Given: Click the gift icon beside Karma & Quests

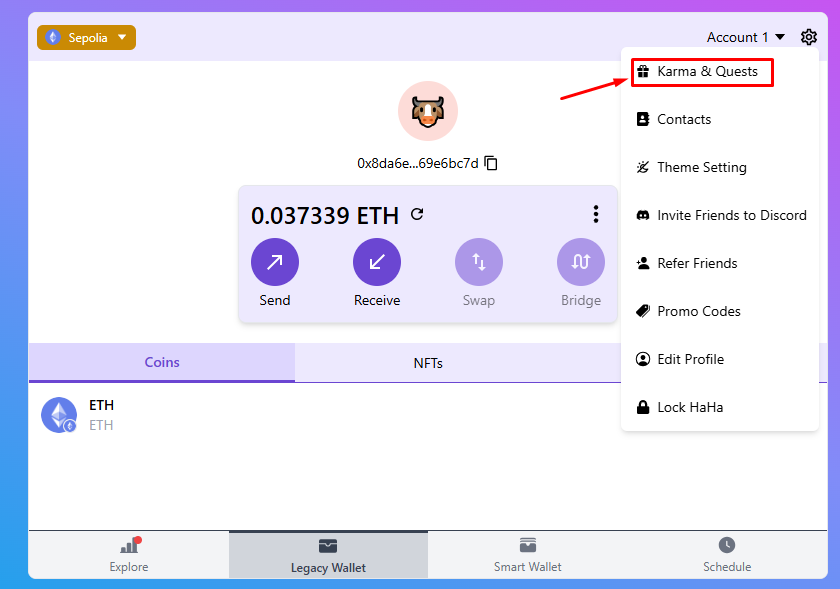Looking at the screenshot, I should coord(643,71).
